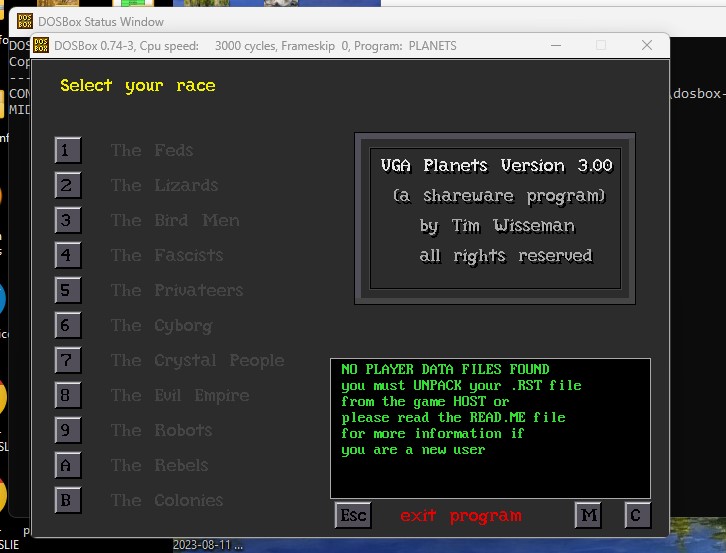Click 'please read the READ.ME file' line
This screenshot has width=726, height=553.
coord(453,418)
